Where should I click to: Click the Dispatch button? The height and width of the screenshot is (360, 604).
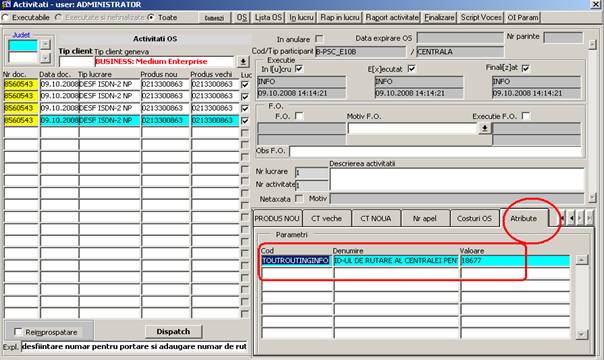pyautogui.click(x=173, y=332)
